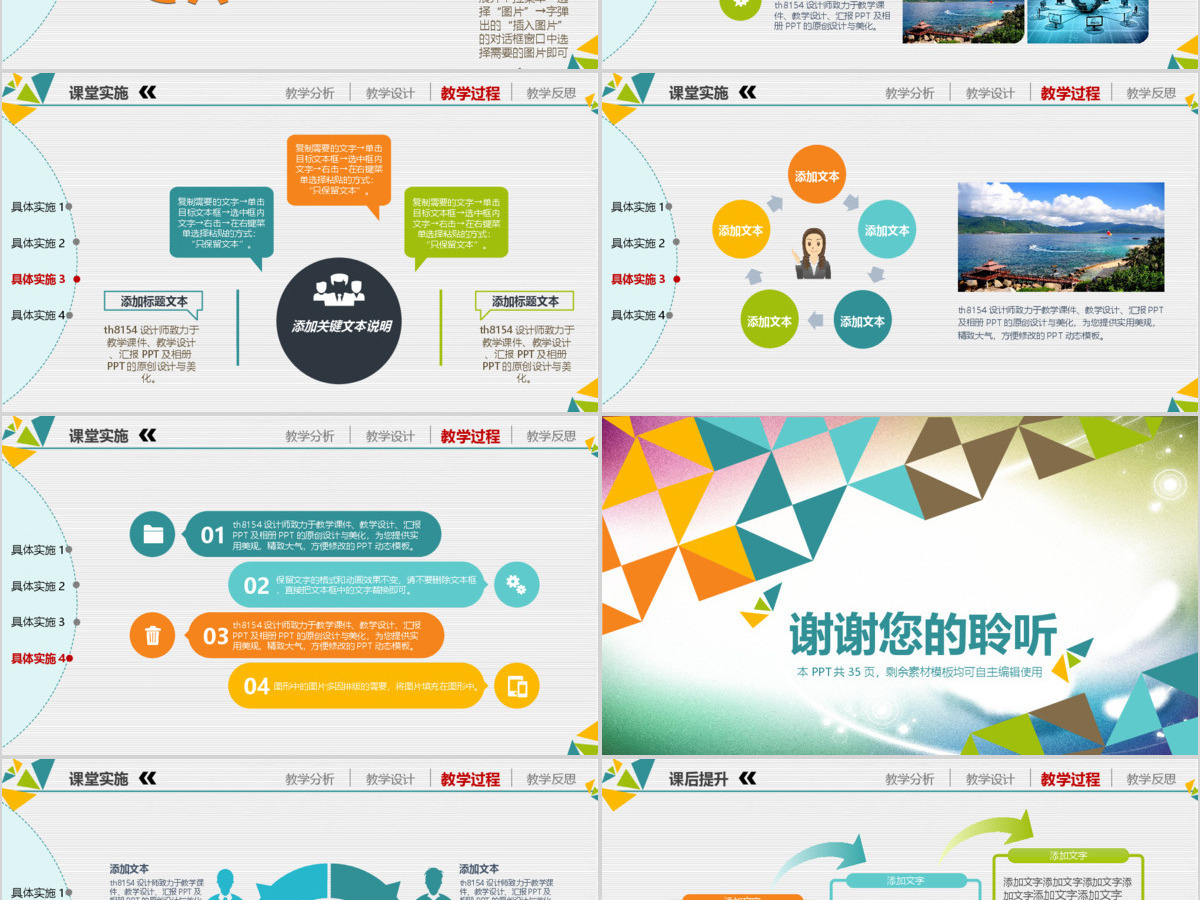Click the orange 添加文本 circle at the top of the cycle
Screen dimensions: 1200x900
tap(817, 175)
